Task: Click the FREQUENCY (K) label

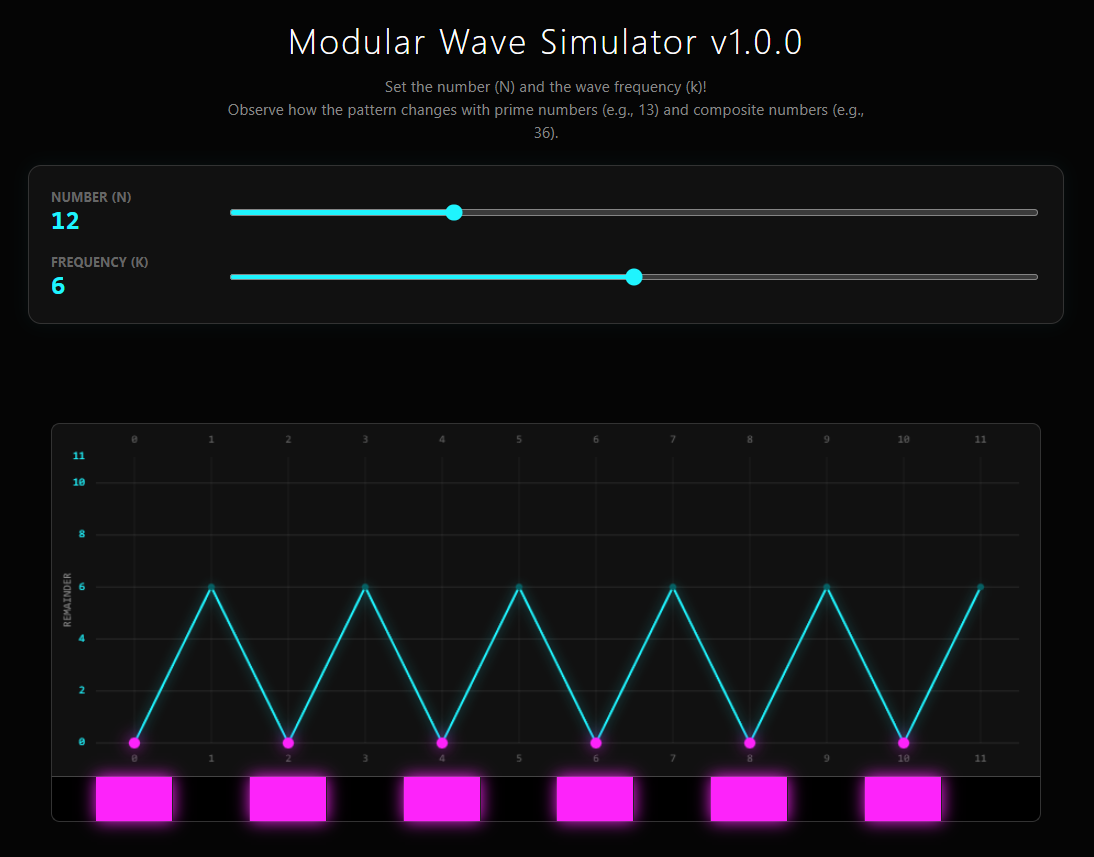Action: click(x=99, y=262)
